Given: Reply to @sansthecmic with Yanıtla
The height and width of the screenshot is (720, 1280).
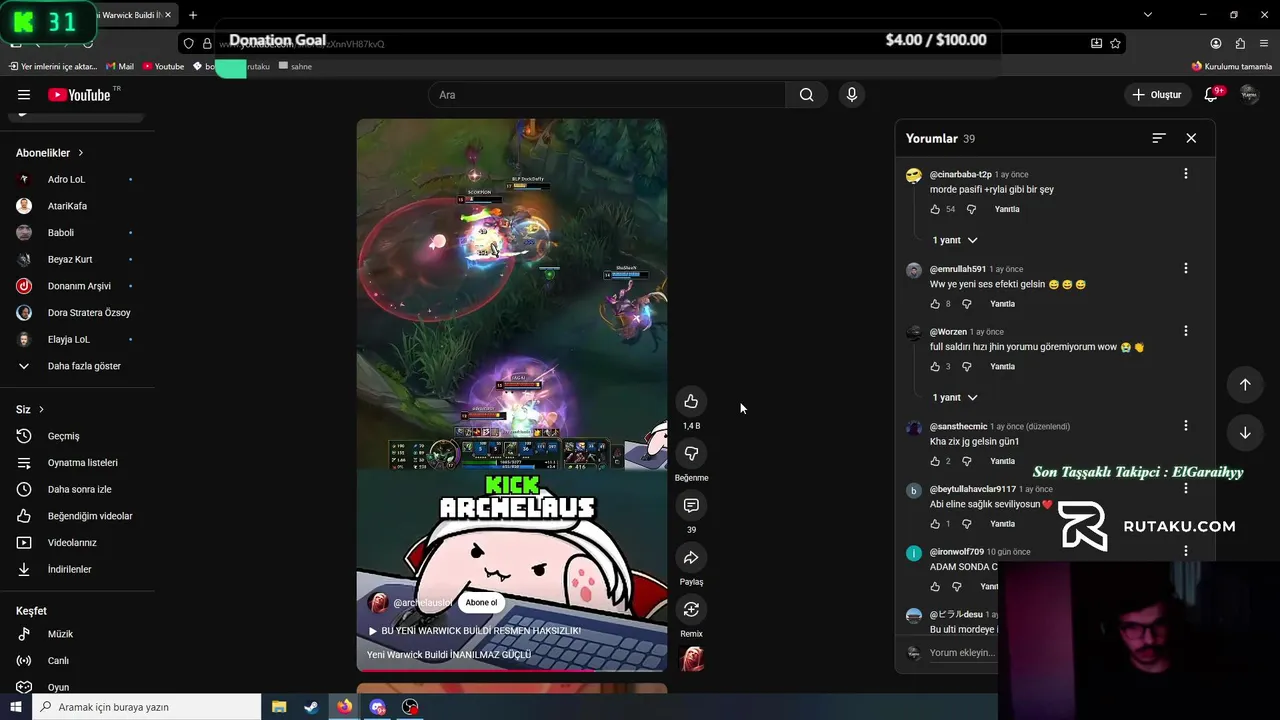Looking at the screenshot, I should click(x=1002, y=461).
